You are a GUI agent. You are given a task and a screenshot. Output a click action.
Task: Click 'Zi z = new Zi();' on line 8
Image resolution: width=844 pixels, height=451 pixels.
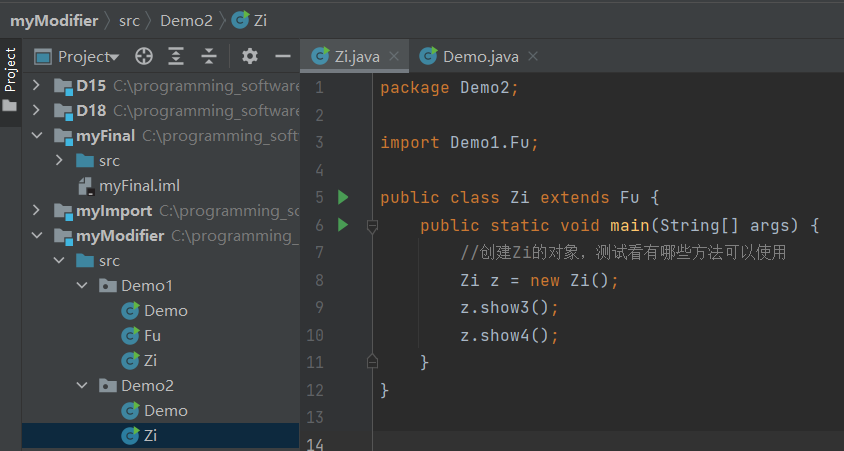(539, 280)
